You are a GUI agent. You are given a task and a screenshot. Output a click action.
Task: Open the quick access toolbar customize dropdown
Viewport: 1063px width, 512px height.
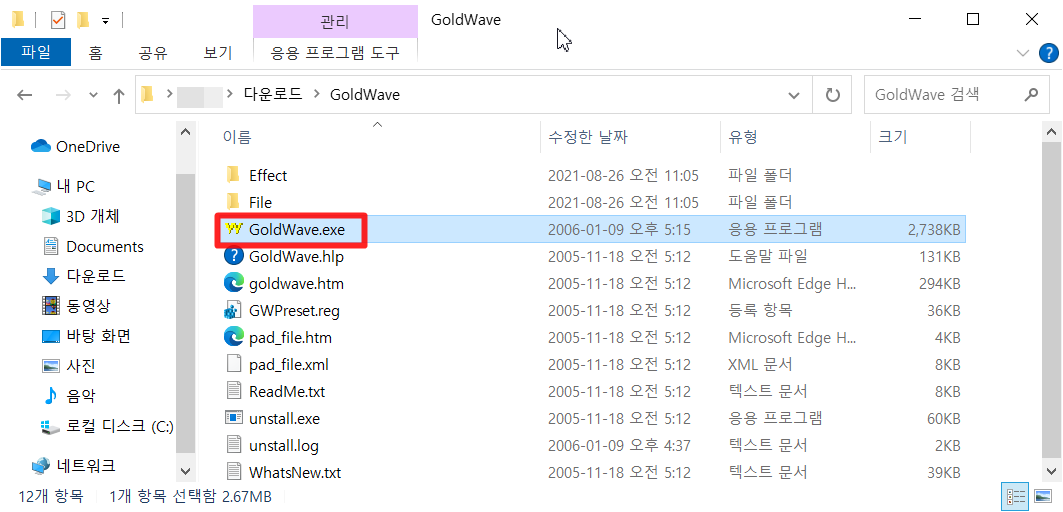tap(105, 21)
